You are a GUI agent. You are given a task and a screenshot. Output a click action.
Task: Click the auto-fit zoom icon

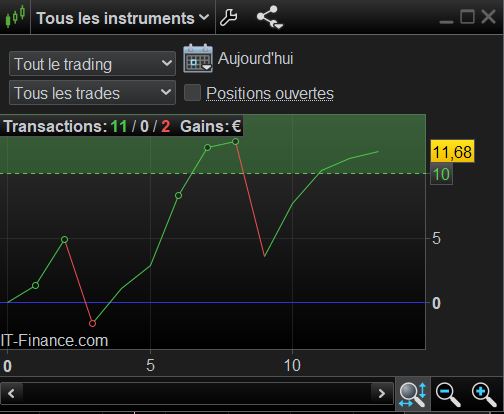[413, 394]
